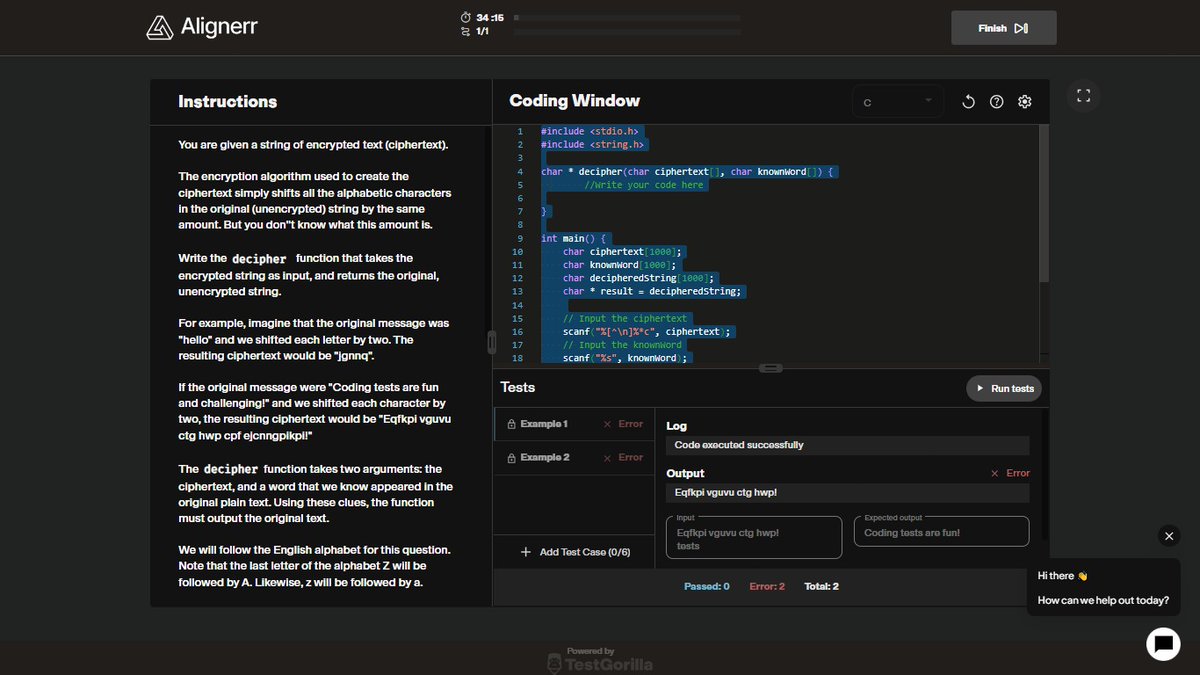Click the timer clock icon
The width and height of the screenshot is (1200, 675).
tap(465, 18)
